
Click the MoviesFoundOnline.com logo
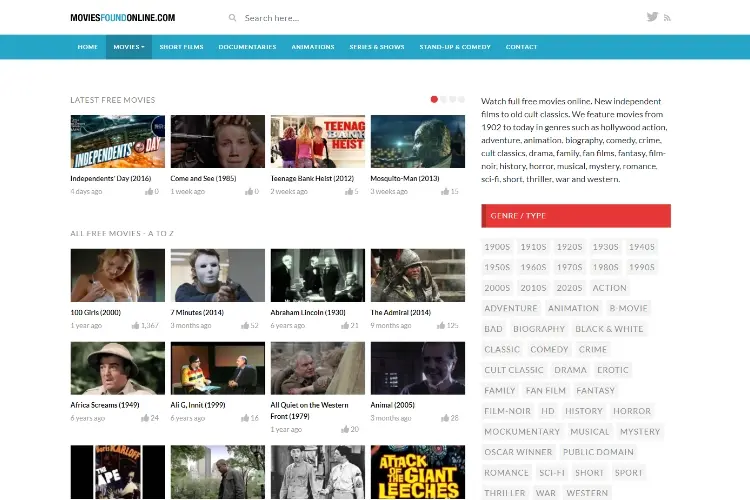(x=122, y=18)
